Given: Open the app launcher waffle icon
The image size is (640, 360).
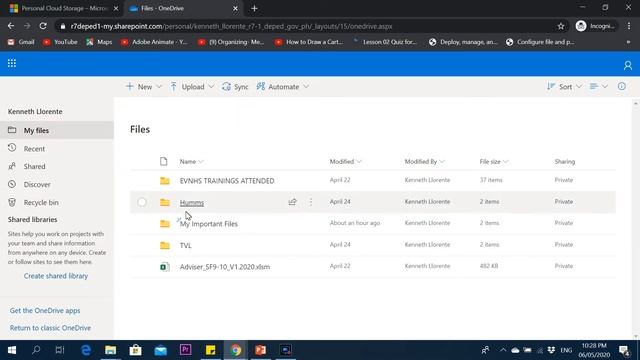Looking at the screenshot, I should (12, 63).
